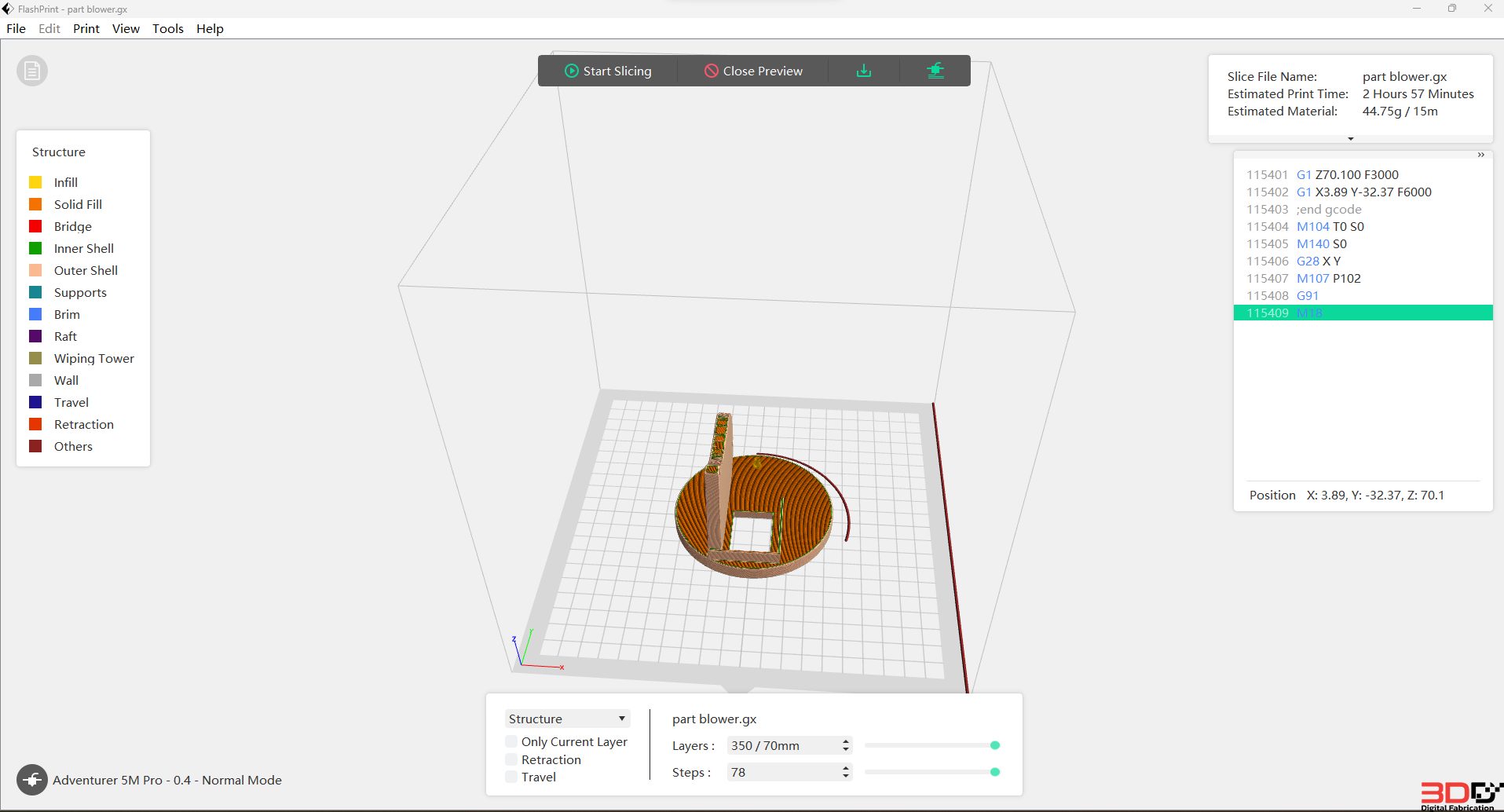This screenshot has width=1504, height=812.
Task: Click the Supports structure color icon
Action: point(35,292)
